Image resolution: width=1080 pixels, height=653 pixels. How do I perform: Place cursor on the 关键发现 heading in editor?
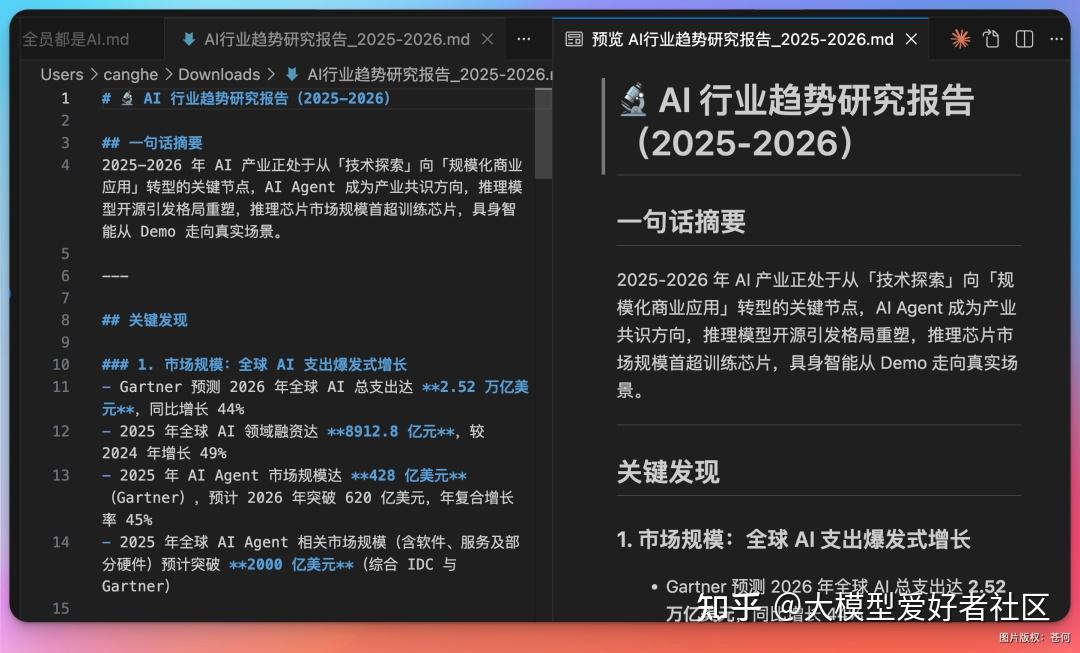click(x=157, y=320)
